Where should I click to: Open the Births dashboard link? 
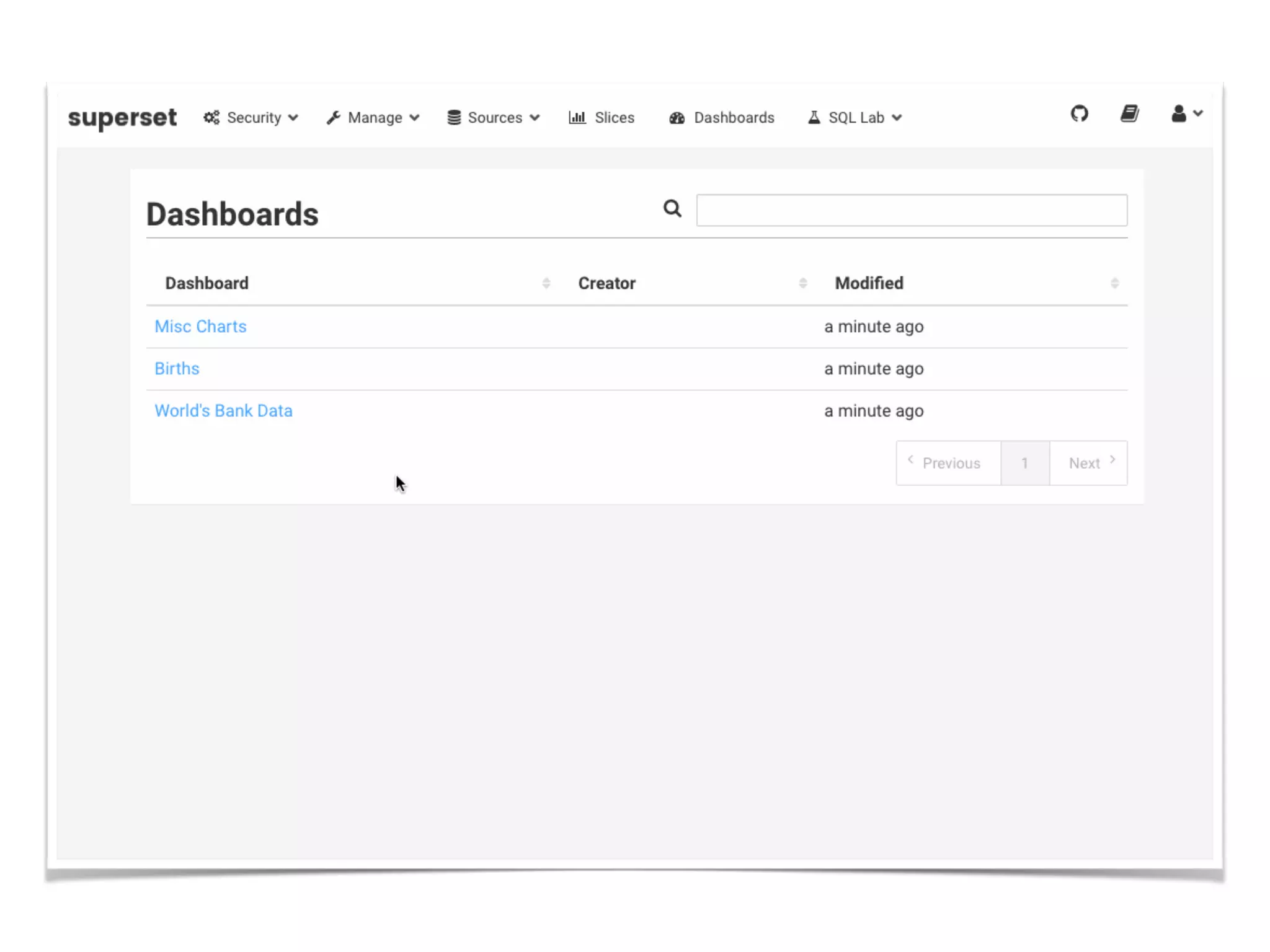pyautogui.click(x=177, y=369)
